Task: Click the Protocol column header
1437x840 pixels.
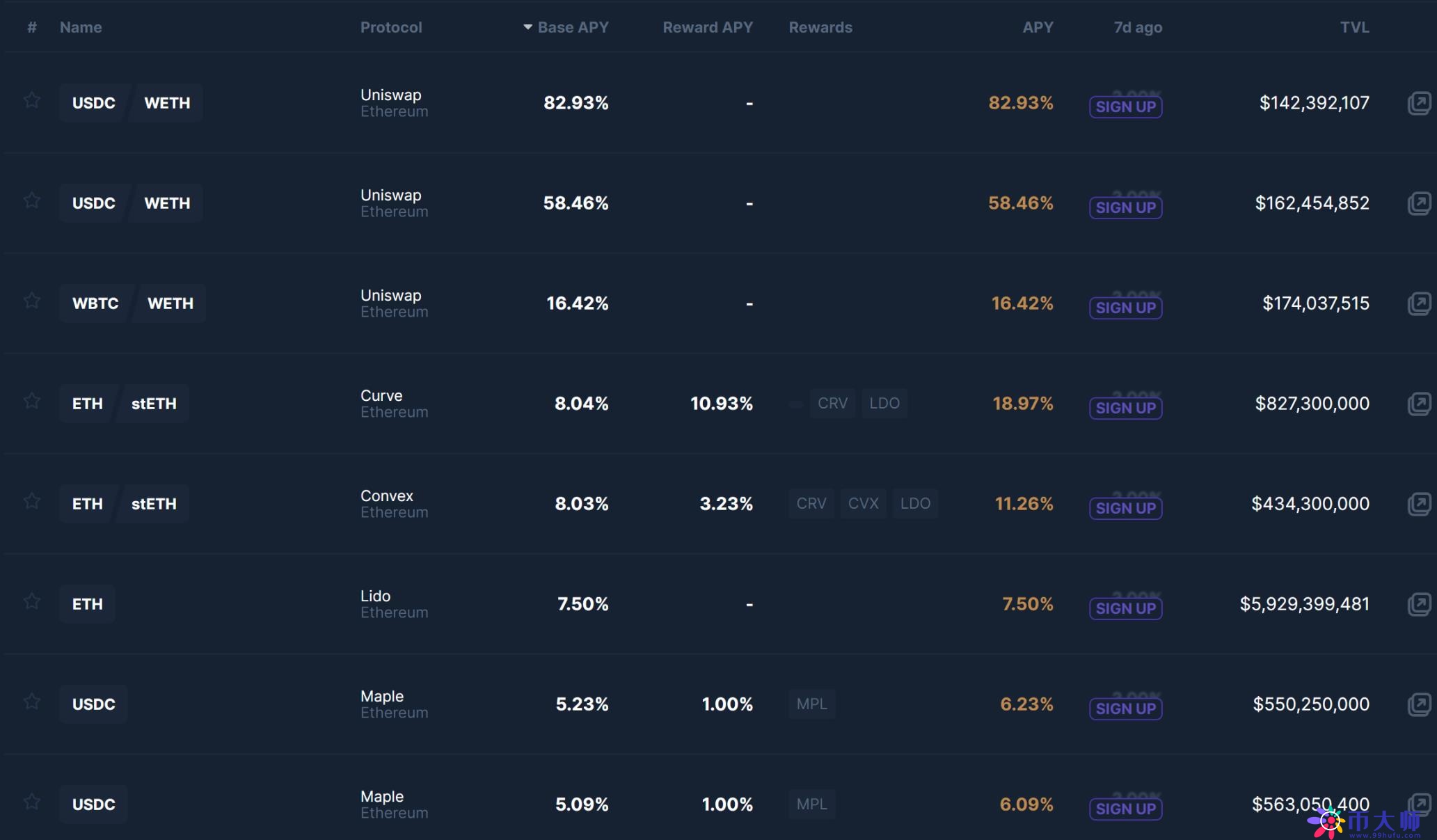Action: point(391,27)
